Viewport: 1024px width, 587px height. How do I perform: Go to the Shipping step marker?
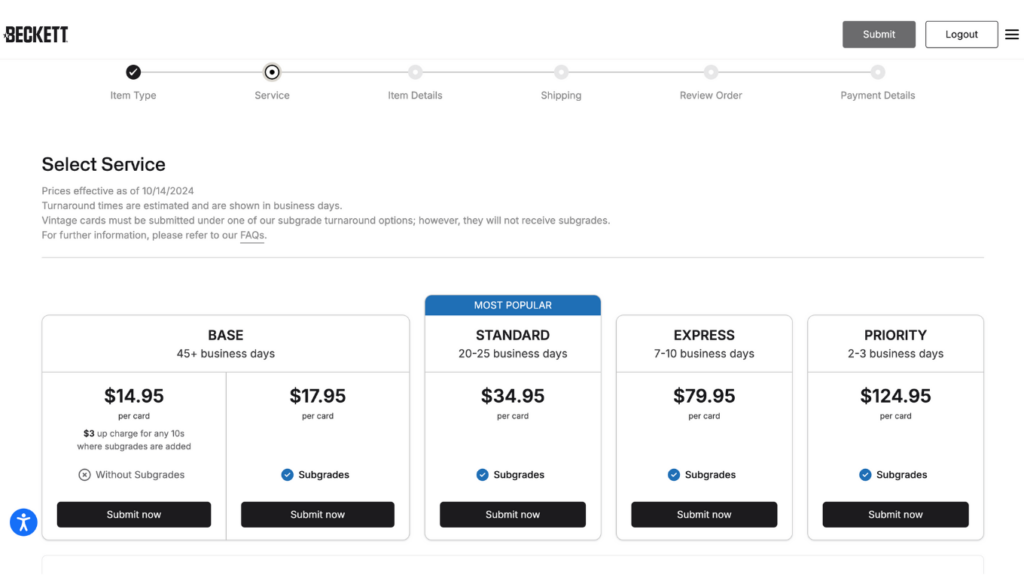561,72
